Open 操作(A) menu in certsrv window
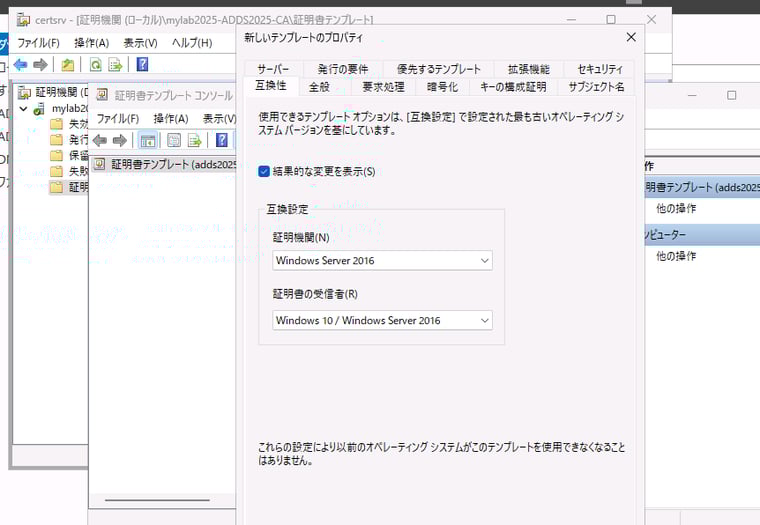The width and height of the screenshot is (760, 525). pyautogui.click(x=92, y=43)
